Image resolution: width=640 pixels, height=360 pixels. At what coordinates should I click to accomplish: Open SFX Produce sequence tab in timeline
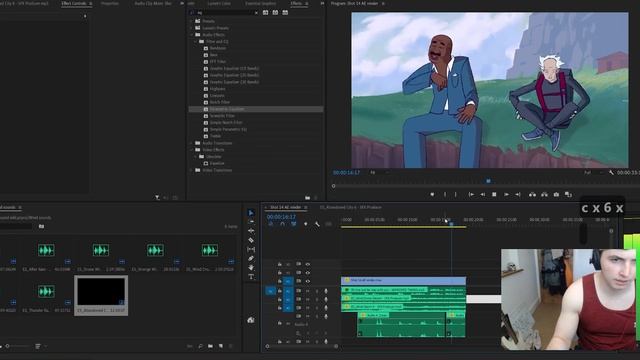[x=350, y=207]
